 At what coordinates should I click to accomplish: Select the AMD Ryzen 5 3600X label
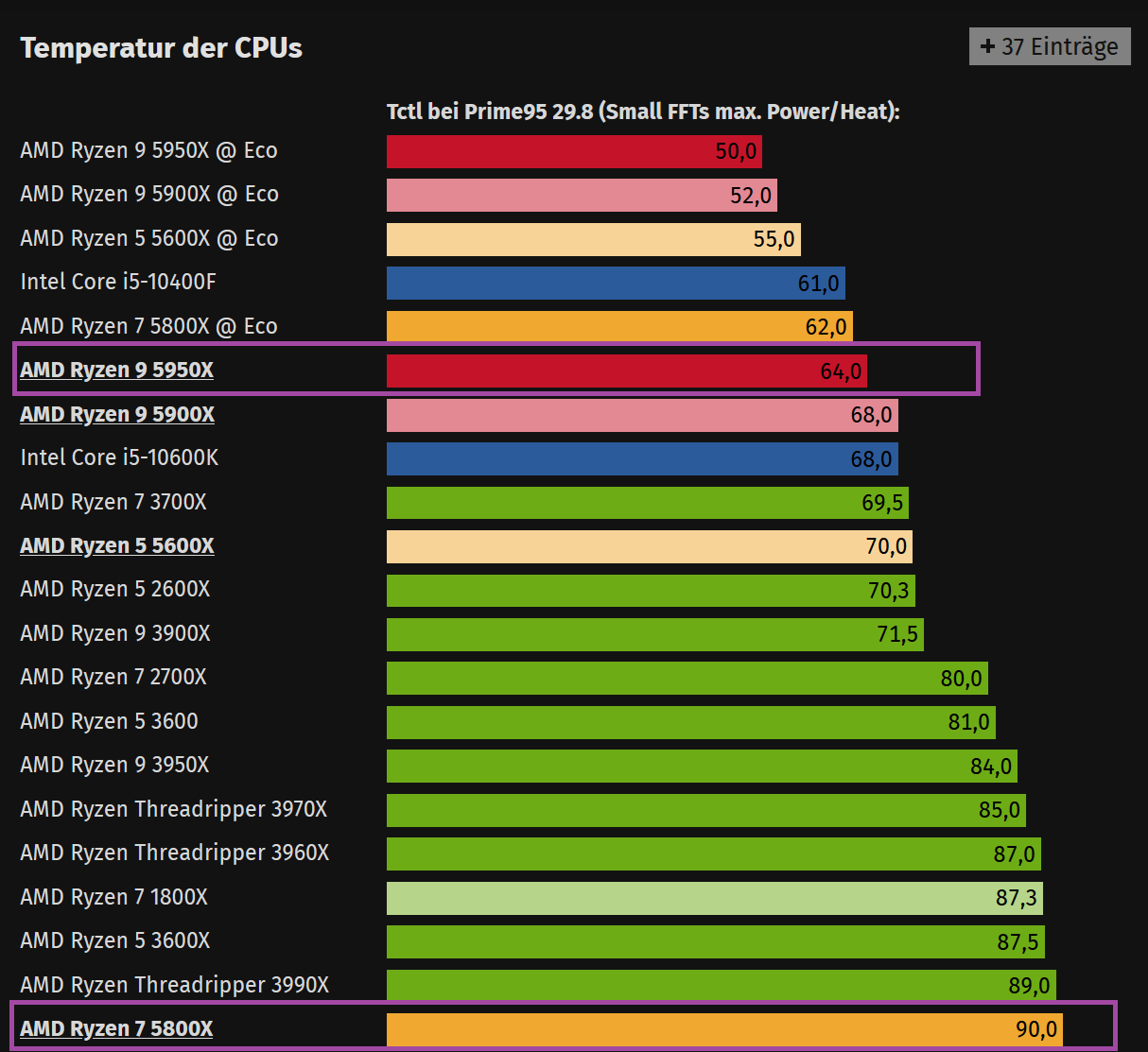(115, 940)
